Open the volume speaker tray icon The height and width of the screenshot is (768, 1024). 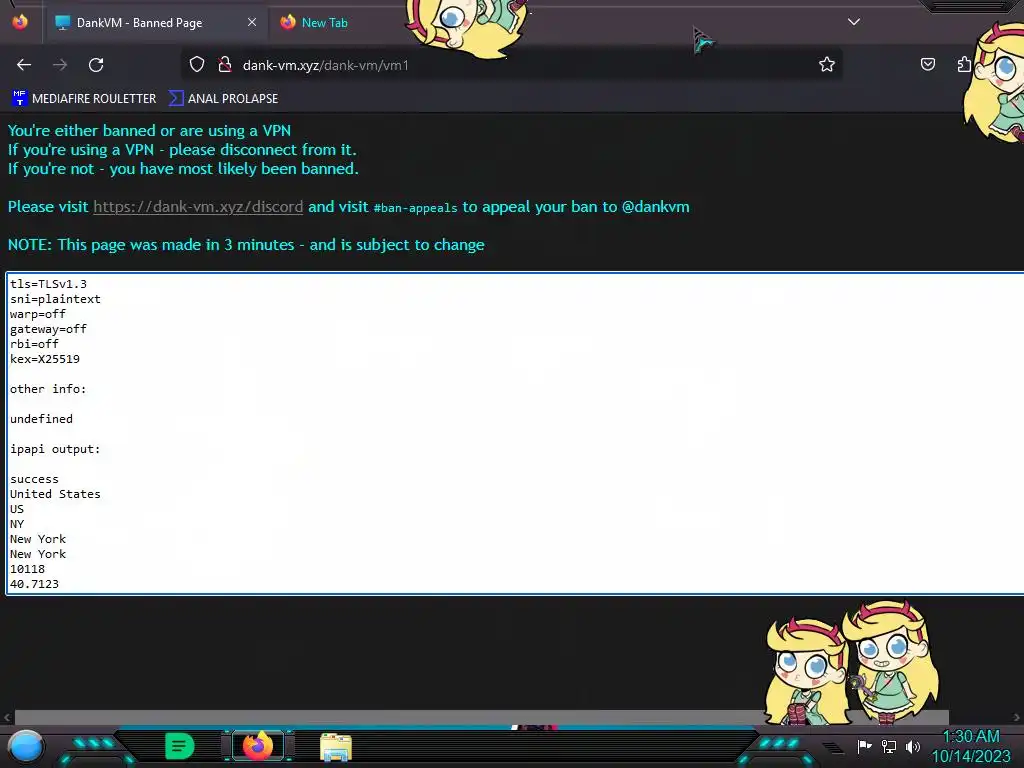coord(912,746)
